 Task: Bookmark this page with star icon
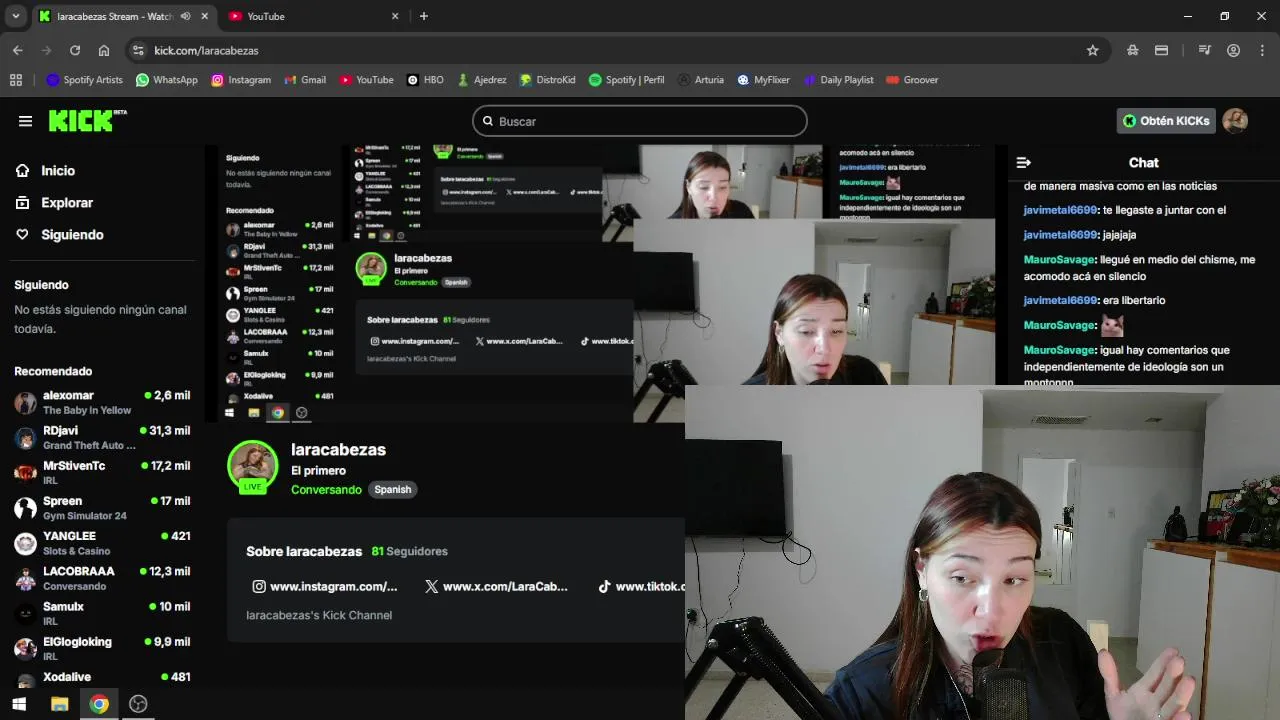coord(1093,50)
